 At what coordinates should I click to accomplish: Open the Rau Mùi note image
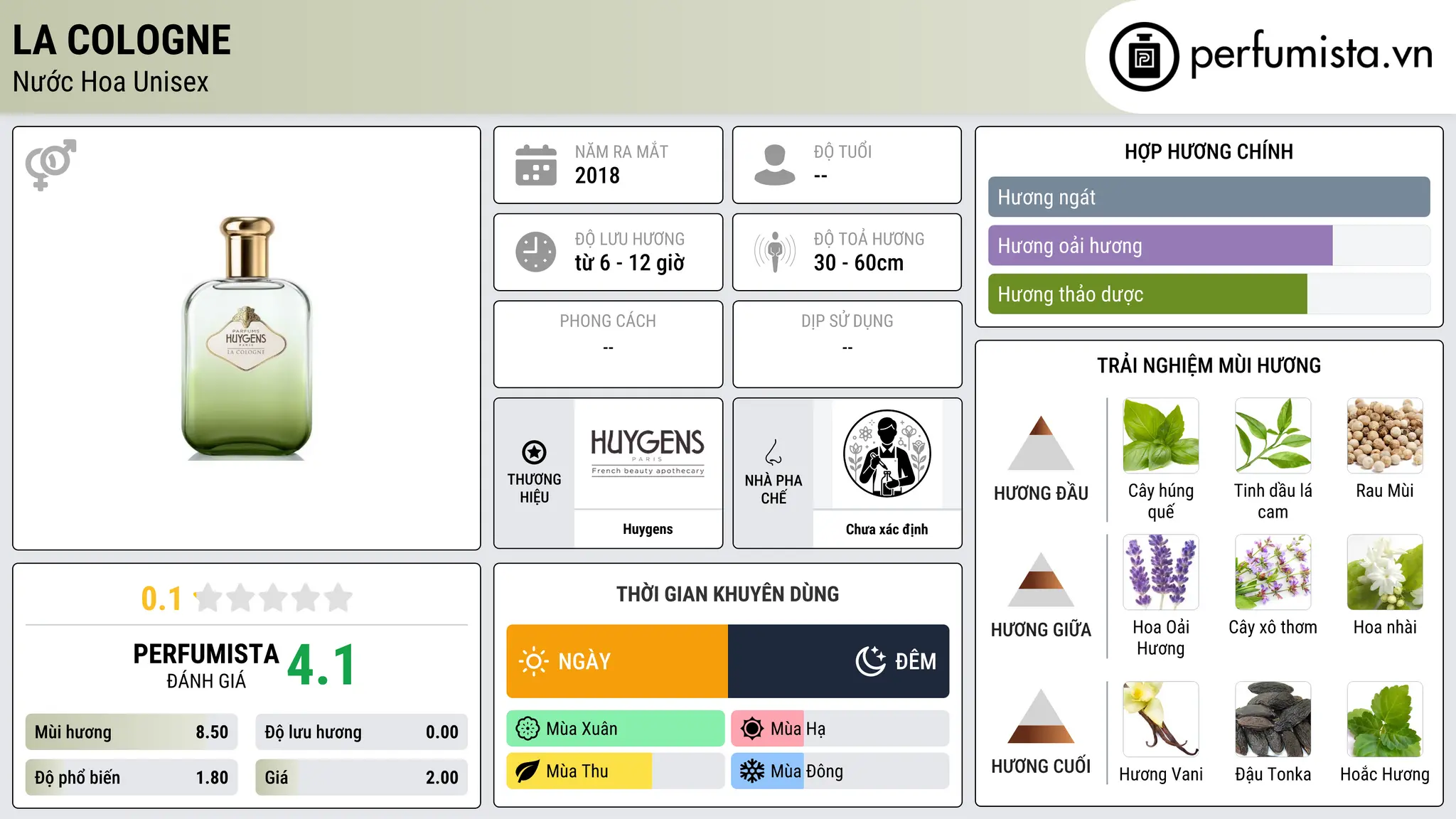point(1385,435)
